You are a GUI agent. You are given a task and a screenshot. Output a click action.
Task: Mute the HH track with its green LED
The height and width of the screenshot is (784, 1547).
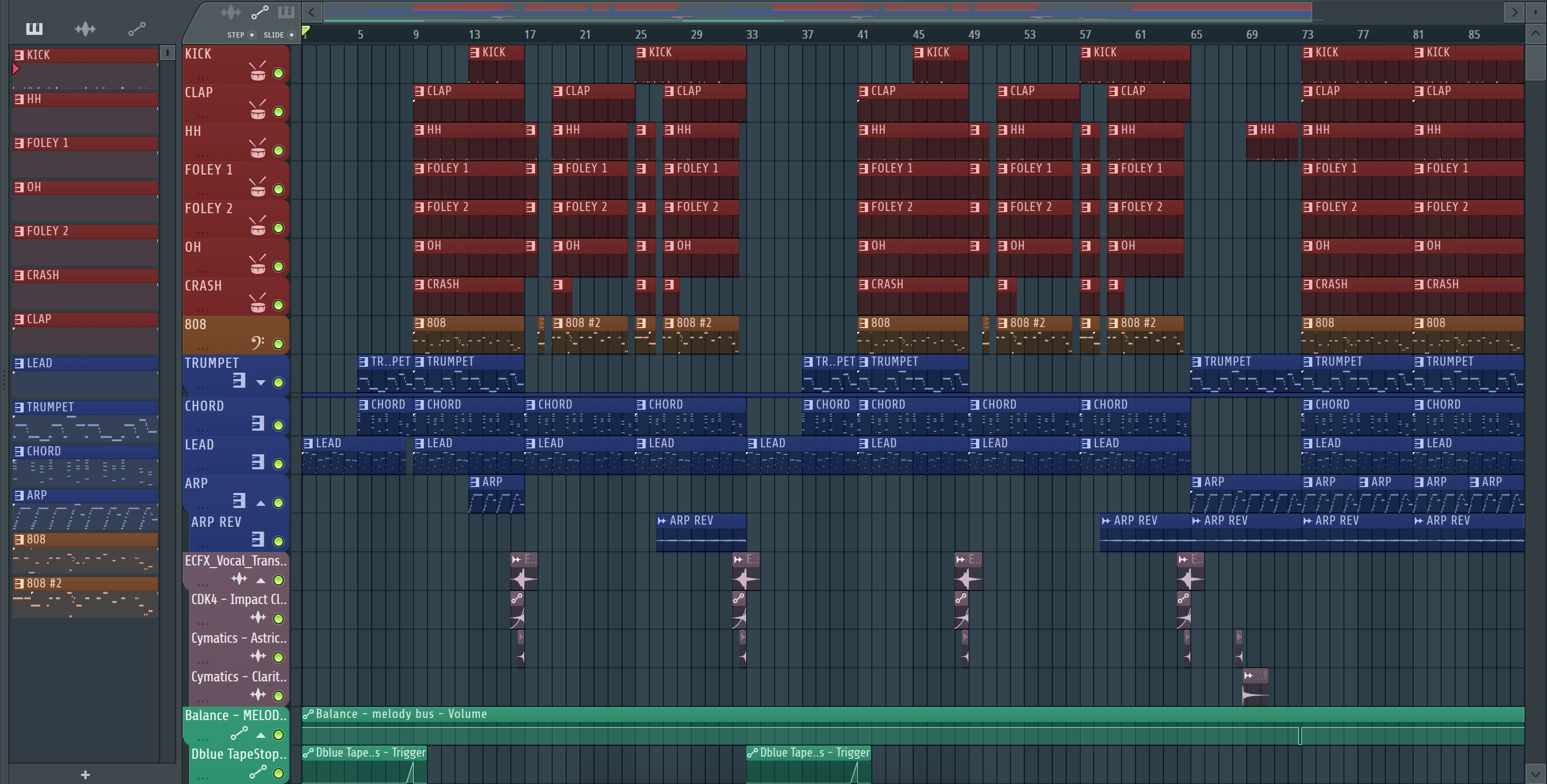tap(279, 151)
